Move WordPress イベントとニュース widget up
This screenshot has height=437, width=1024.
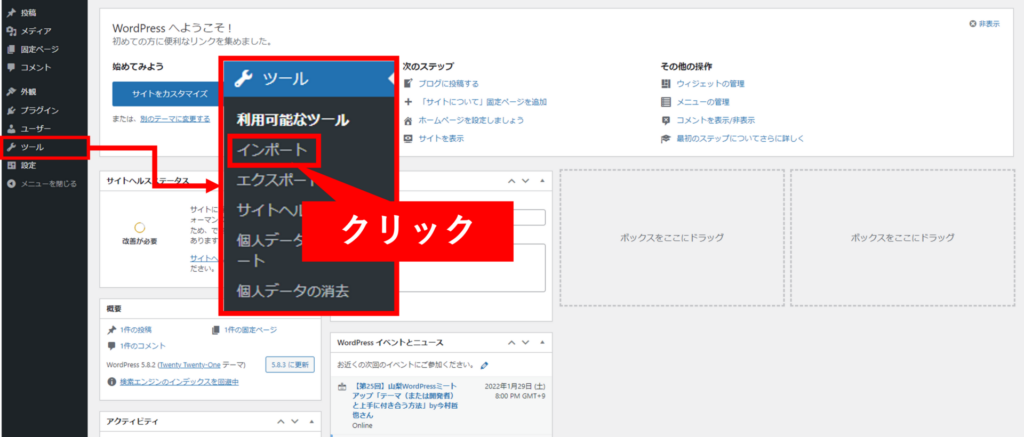511,343
